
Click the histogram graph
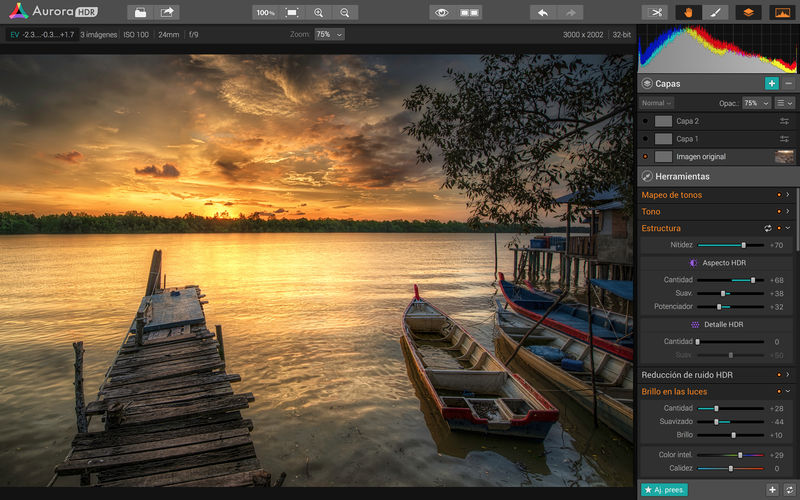point(717,48)
